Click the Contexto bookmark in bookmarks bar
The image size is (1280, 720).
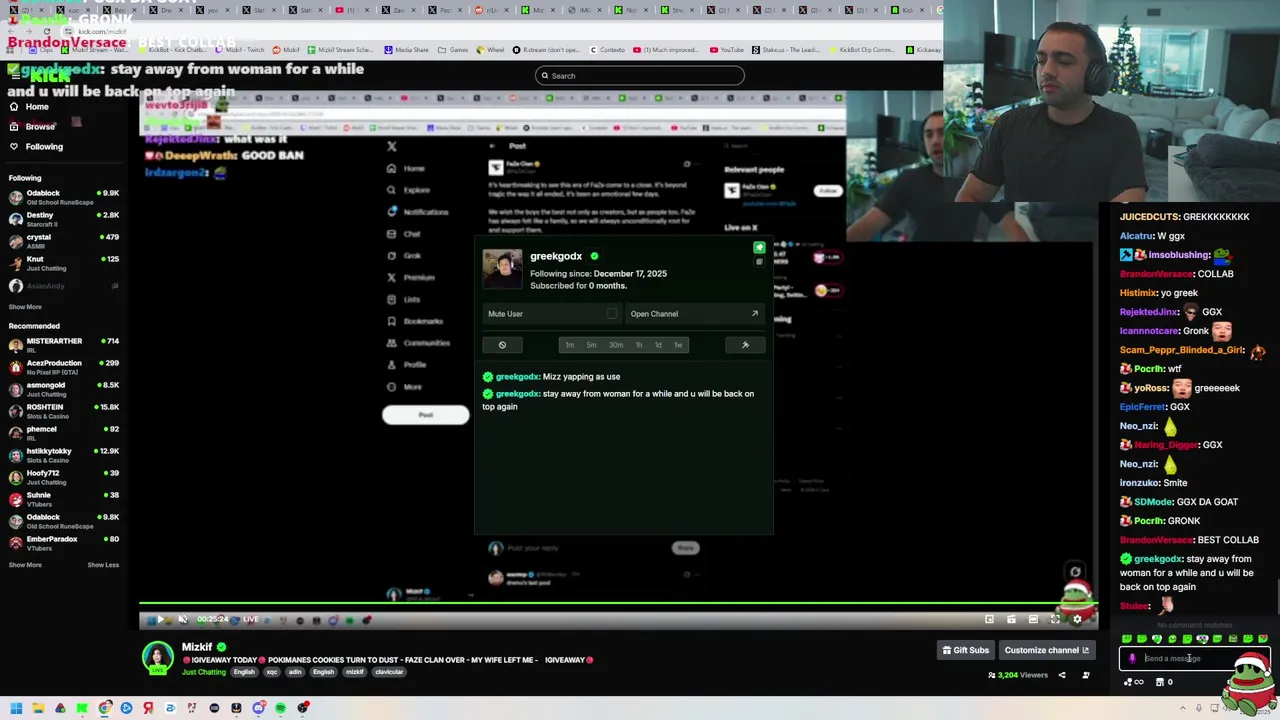click(x=607, y=50)
